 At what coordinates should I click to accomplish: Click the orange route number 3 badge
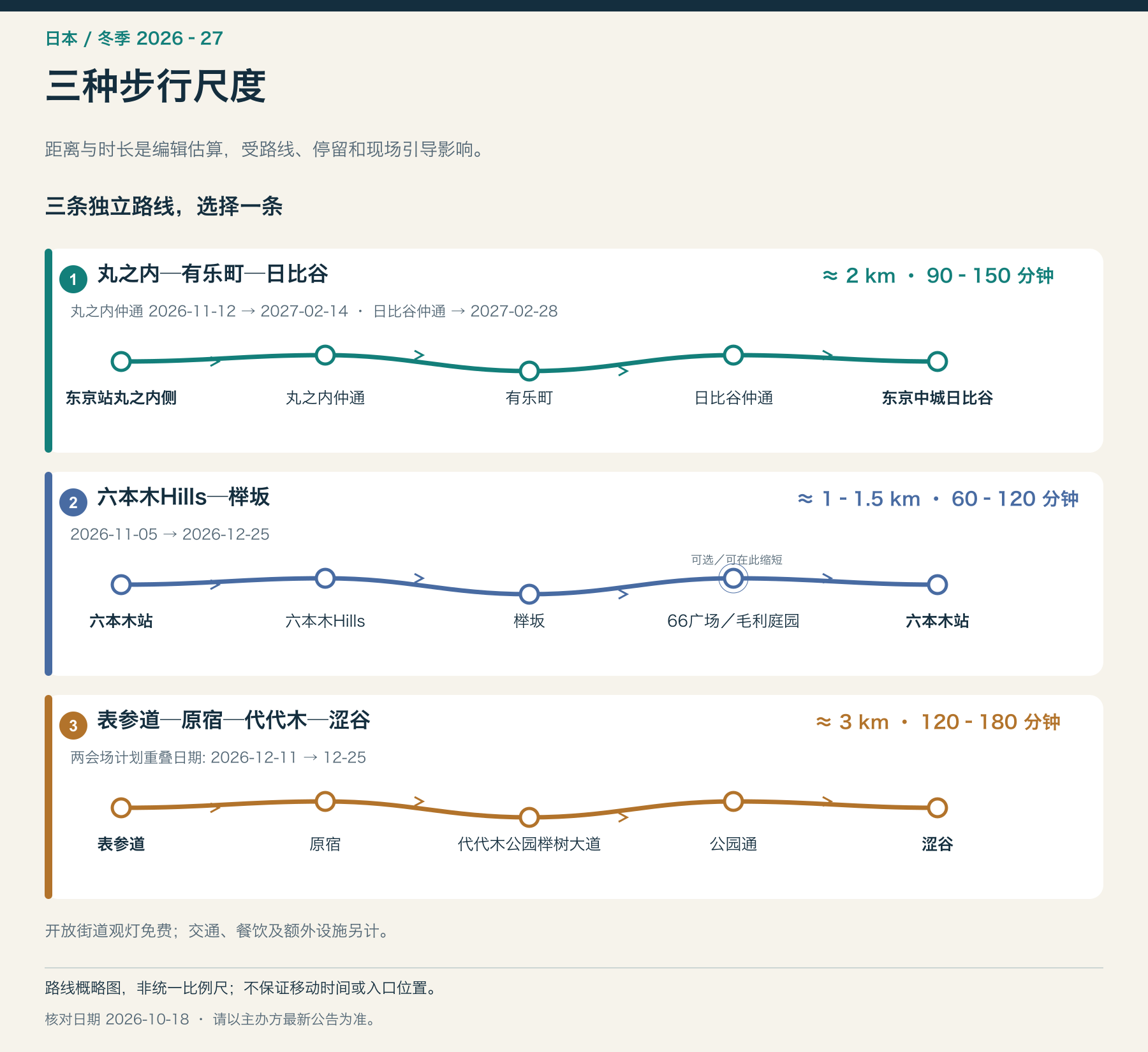coord(73,726)
